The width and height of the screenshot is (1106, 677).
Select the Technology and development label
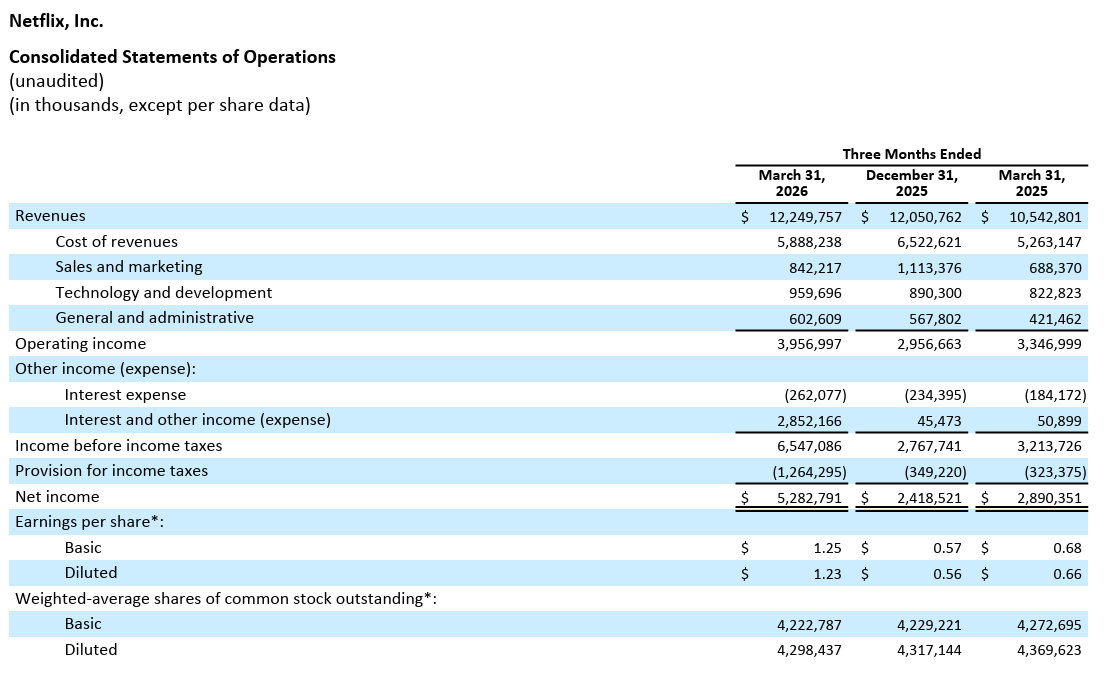click(x=163, y=293)
